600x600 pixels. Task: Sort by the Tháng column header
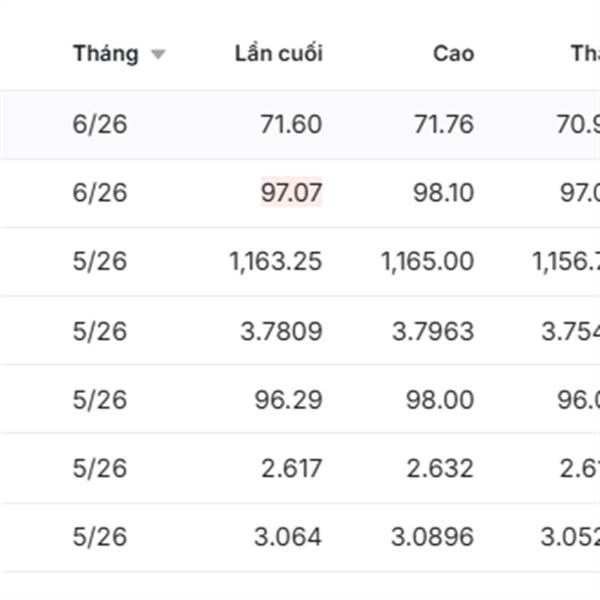pyautogui.click(x=105, y=54)
